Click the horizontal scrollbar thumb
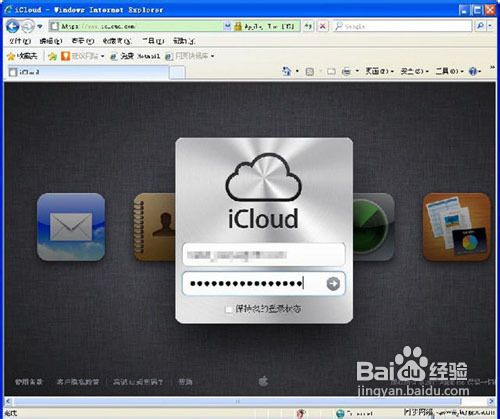 tap(237, 401)
